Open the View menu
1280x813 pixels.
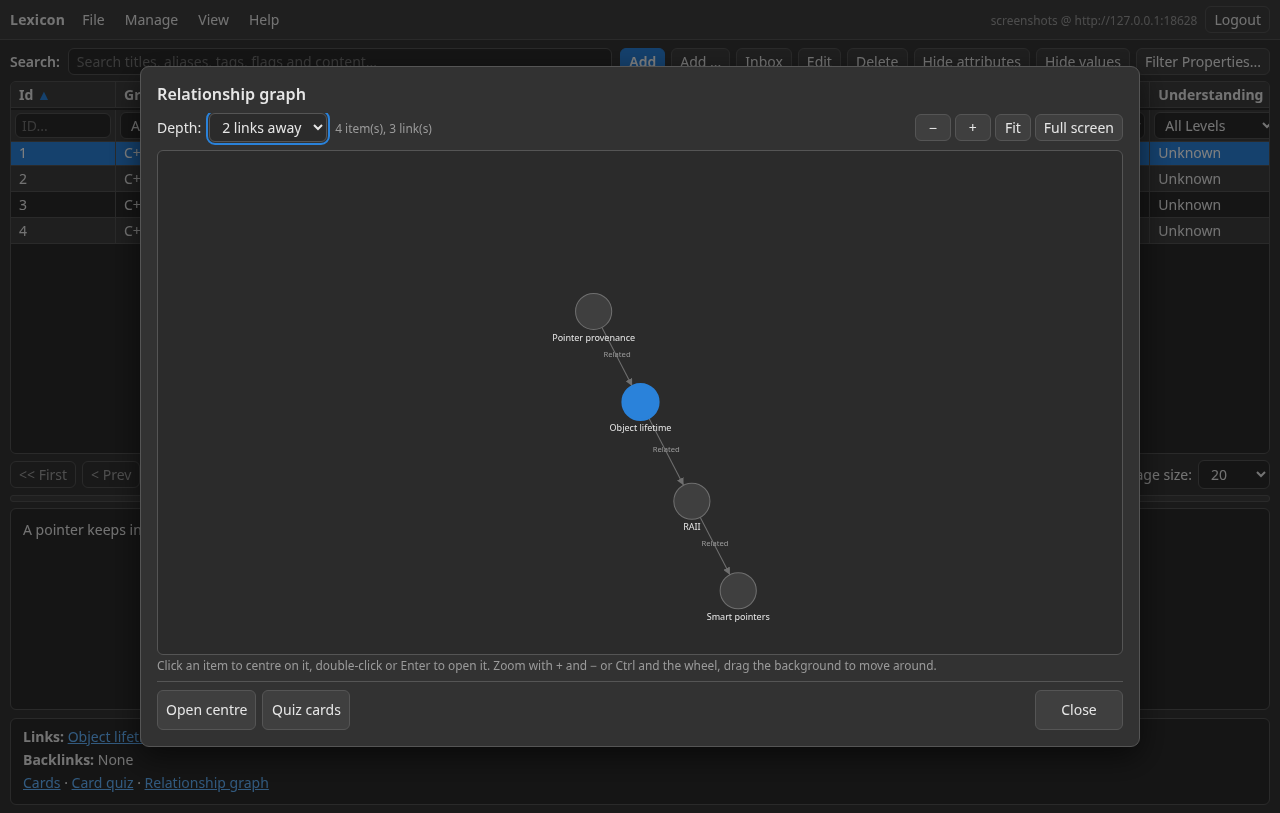tap(213, 20)
